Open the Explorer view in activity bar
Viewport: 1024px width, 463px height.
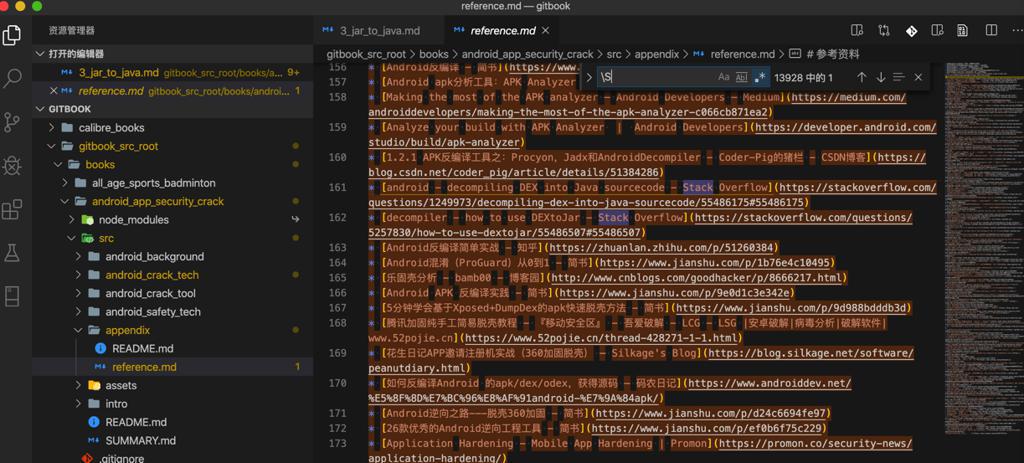[12, 34]
